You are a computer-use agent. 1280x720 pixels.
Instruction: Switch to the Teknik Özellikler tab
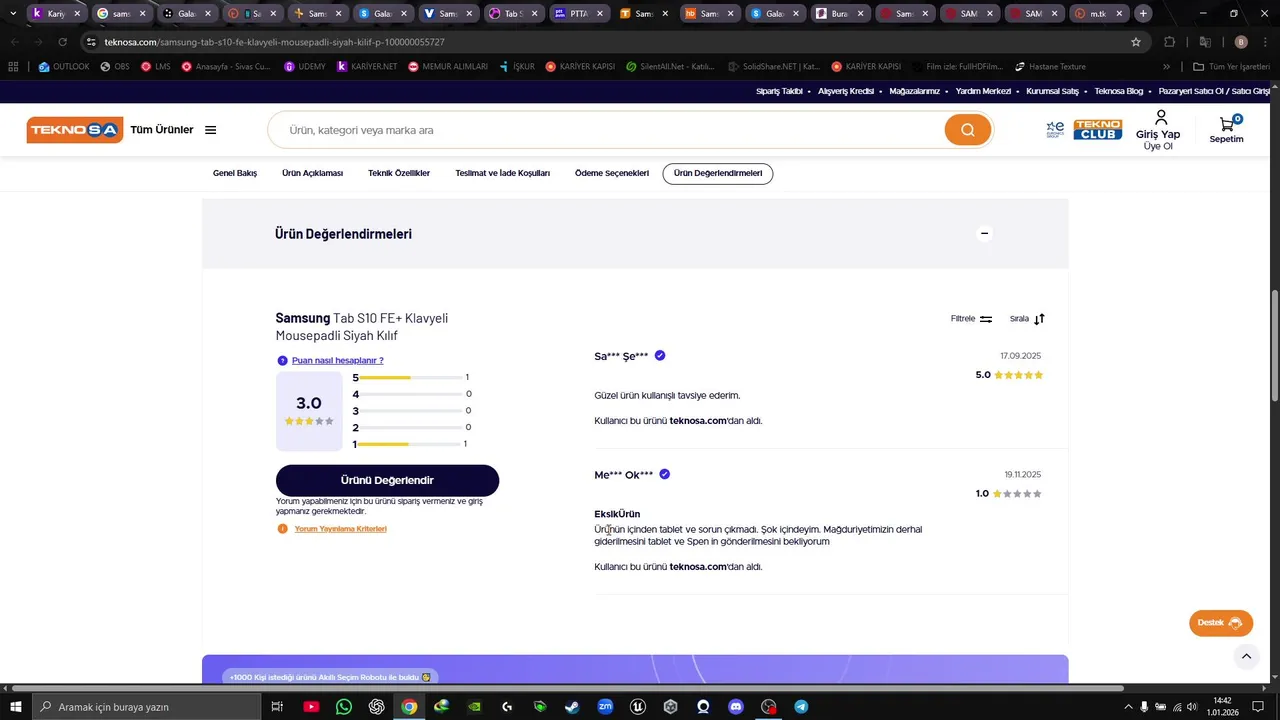tap(399, 173)
